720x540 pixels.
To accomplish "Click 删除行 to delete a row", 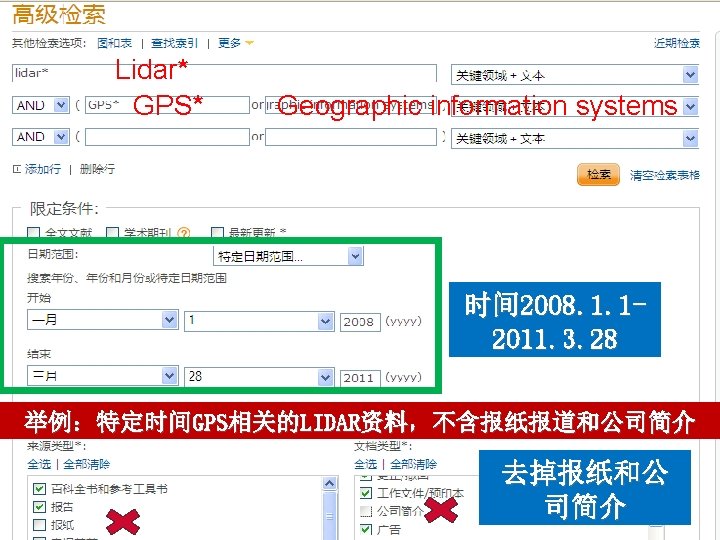I will pyautogui.click(x=97, y=169).
